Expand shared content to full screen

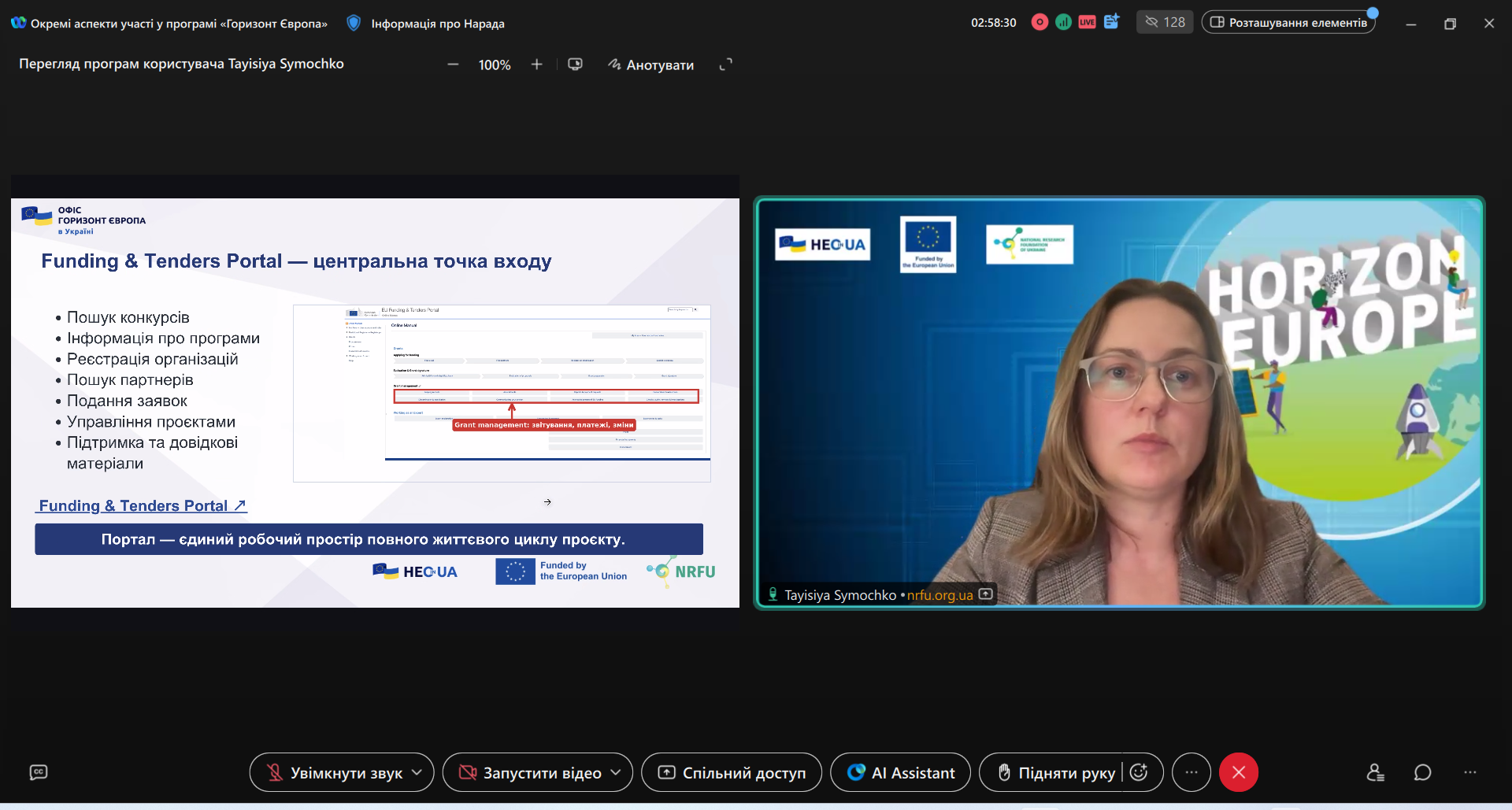tap(725, 65)
